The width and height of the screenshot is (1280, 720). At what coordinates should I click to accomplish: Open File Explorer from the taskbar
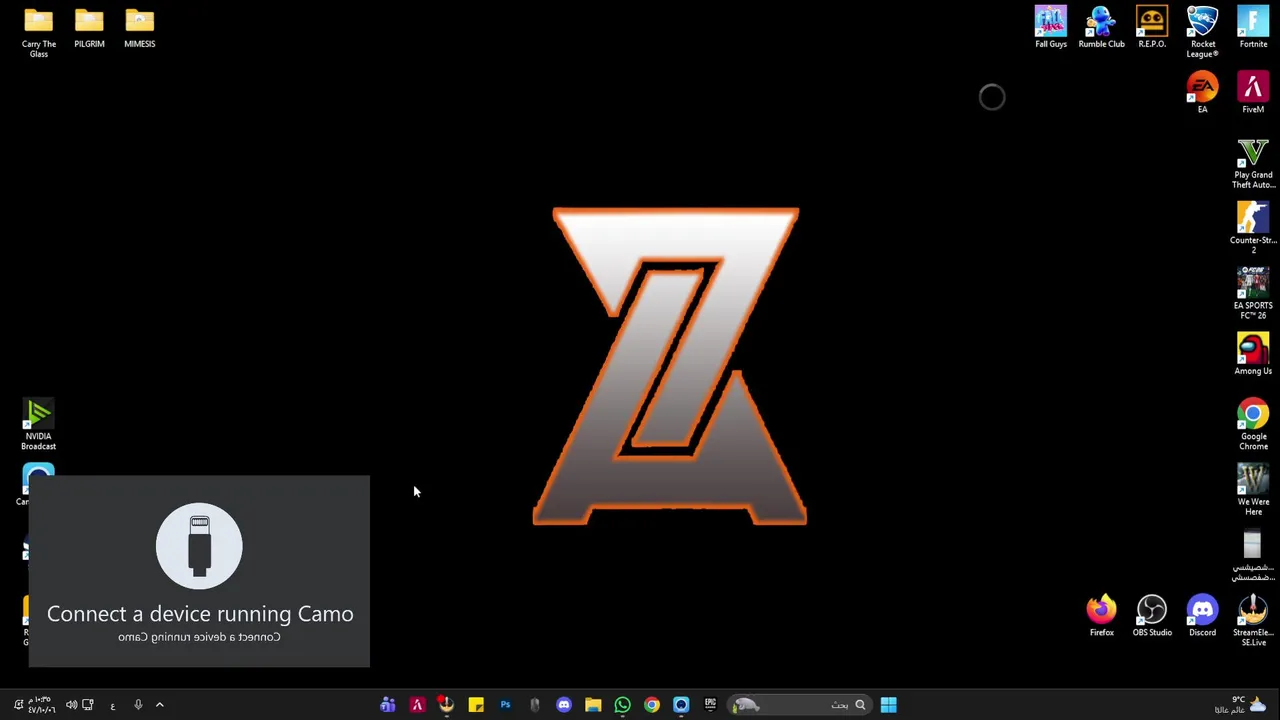pyautogui.click(x=593, y=705)
